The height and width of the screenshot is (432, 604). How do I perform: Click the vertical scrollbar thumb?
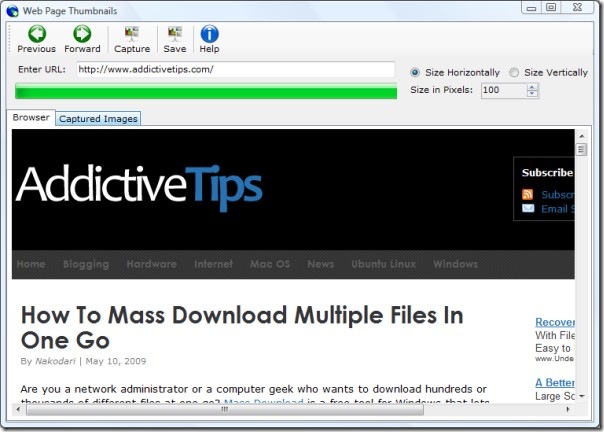click(x=582, y=149)
